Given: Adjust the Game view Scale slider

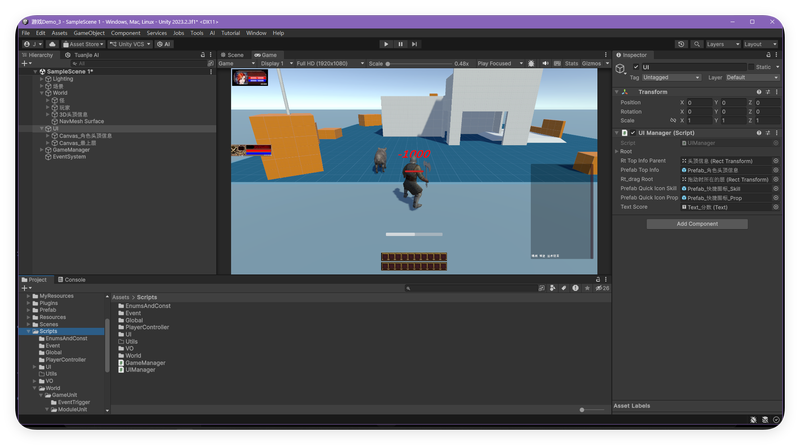Looking at the screenshot, I should tap(419, 64).
